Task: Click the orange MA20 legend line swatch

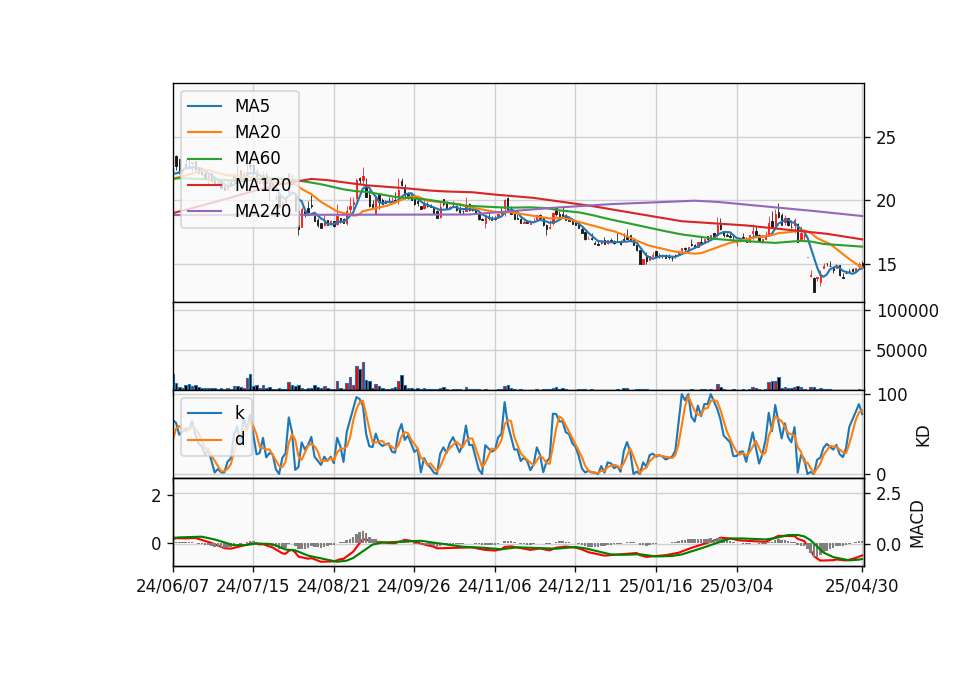Action: click(204, 132)
